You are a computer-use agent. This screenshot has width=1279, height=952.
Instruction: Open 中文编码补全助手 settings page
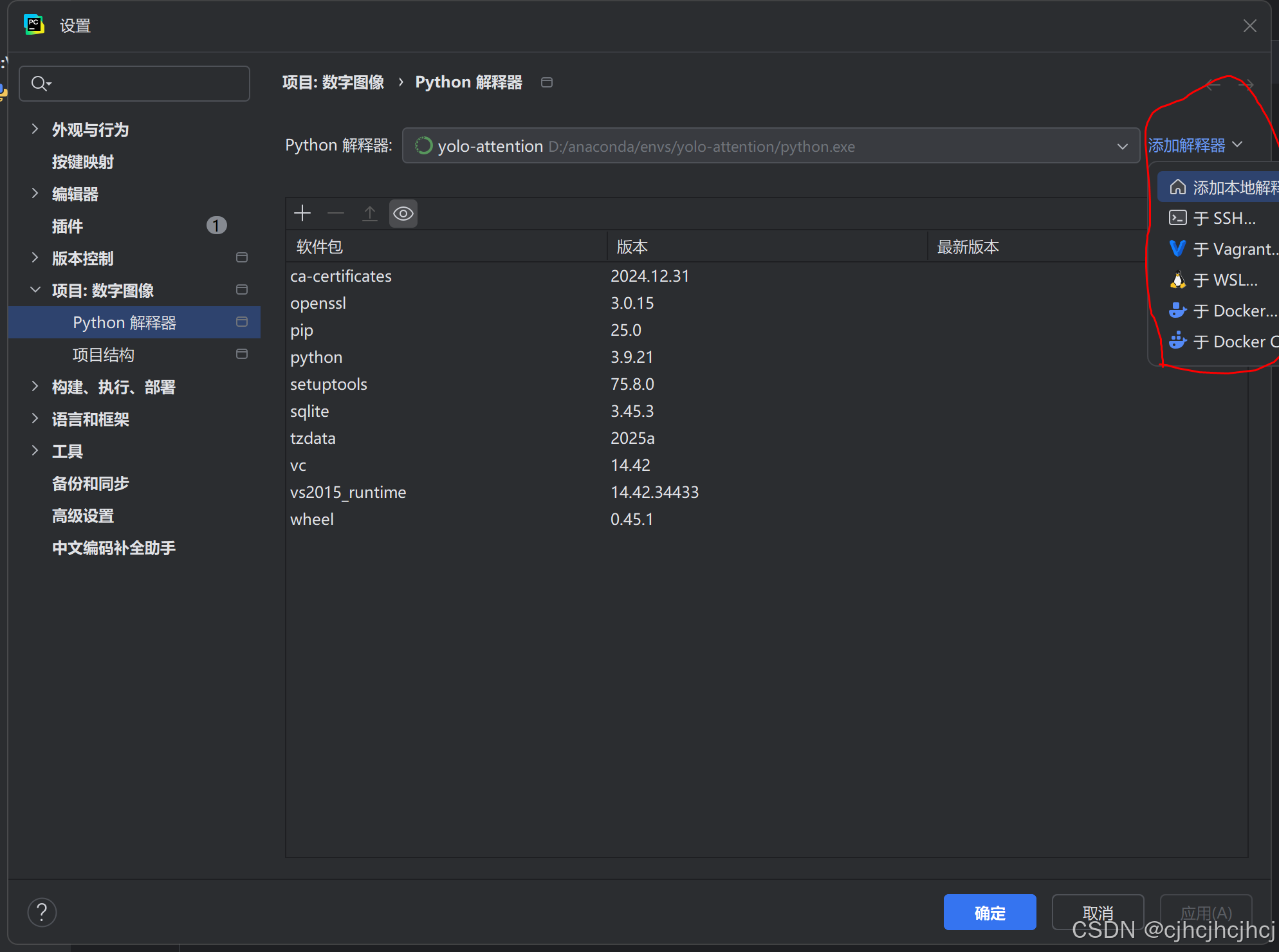pyautogui.click(x=114, y=547)
